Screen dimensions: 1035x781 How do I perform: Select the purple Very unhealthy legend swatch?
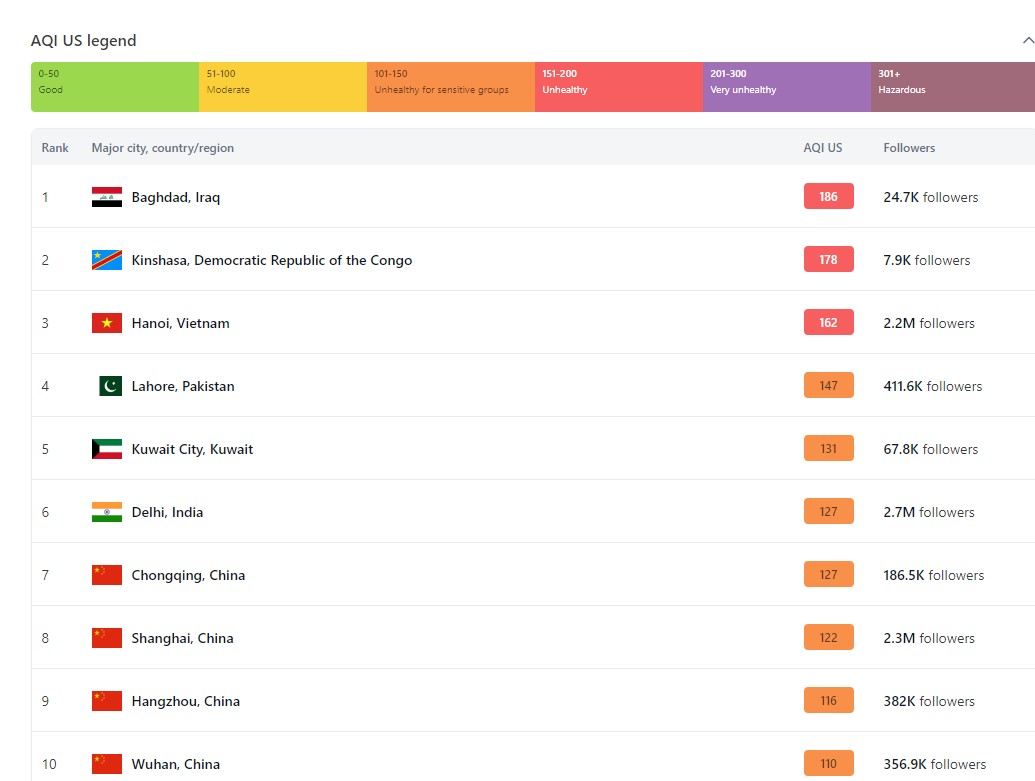(786, 87)
